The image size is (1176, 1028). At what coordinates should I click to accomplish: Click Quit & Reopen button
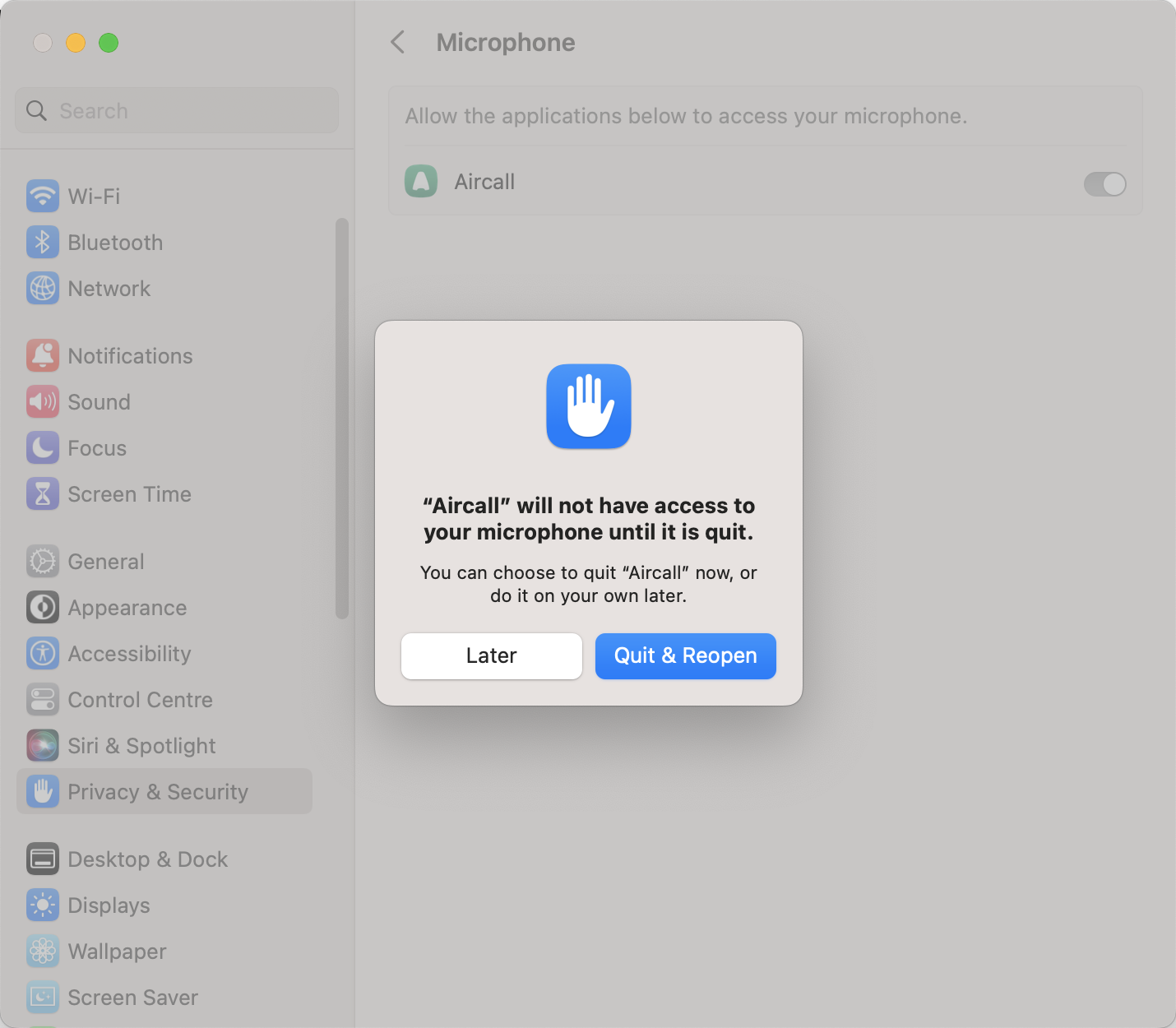[686, 655]
